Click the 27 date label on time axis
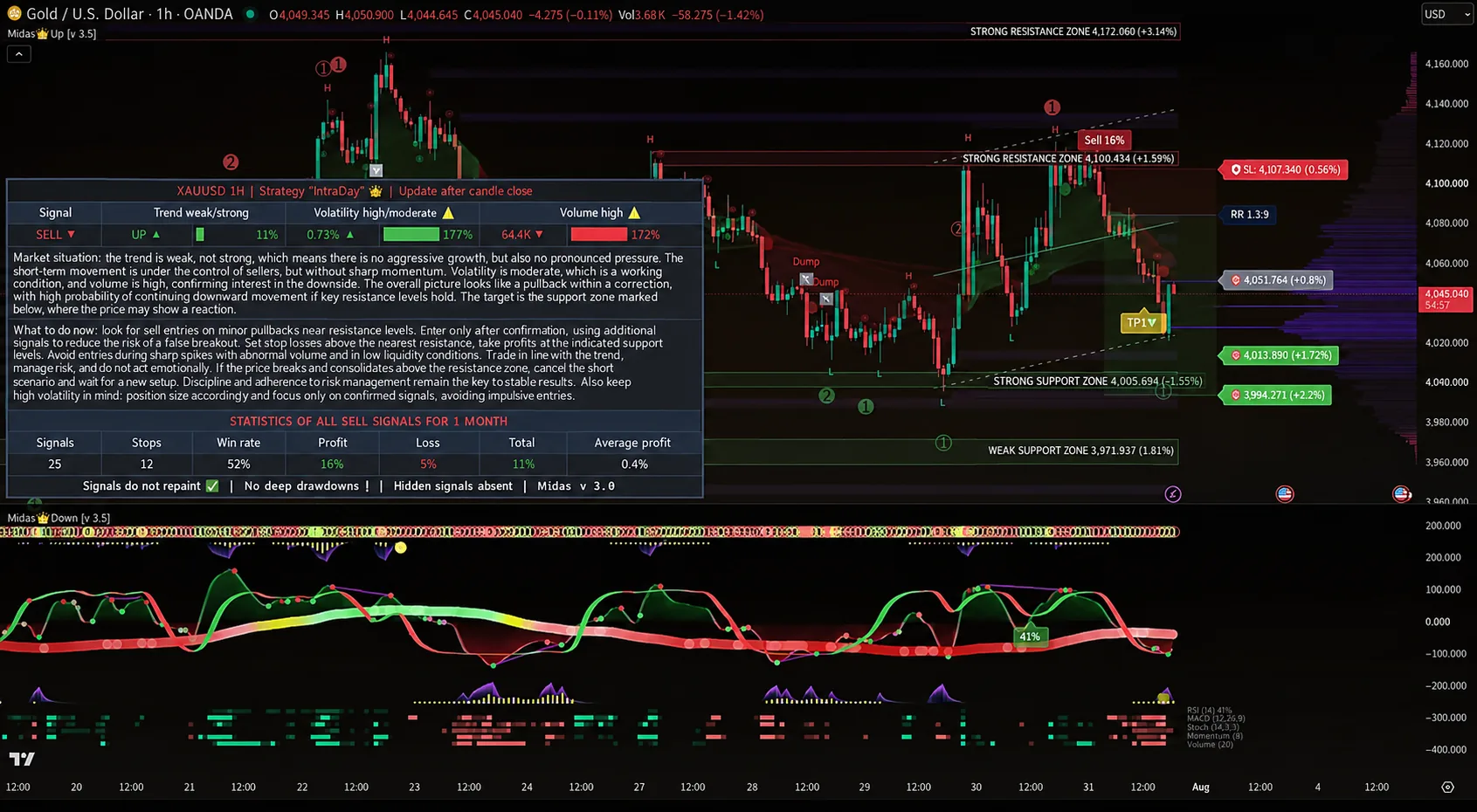Image resolution: width=1477 pixels, height=812 pixels. (x=639, y=788)
